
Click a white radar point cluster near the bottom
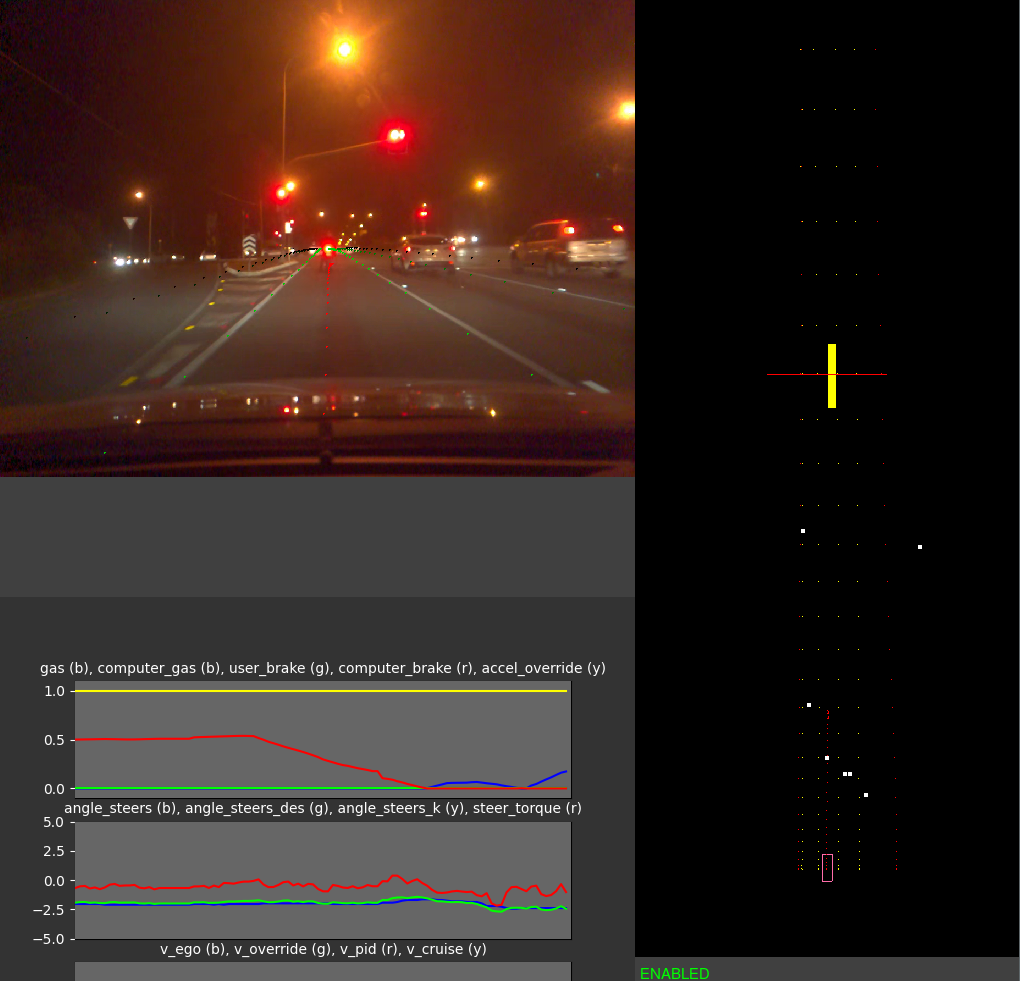click(x=848, y=774)
